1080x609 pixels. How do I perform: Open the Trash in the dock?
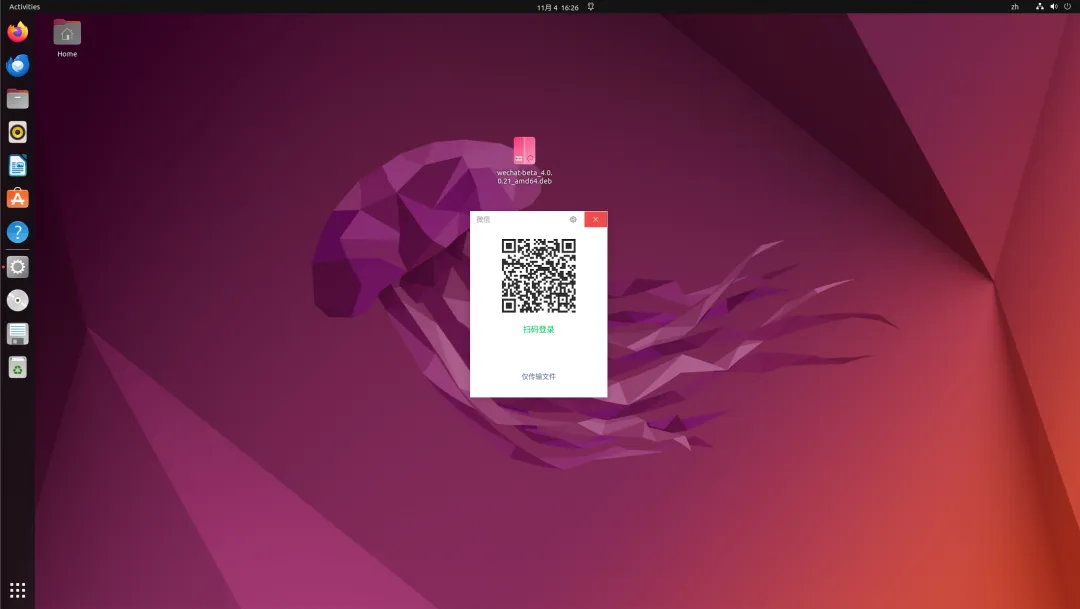coord(18,368)
